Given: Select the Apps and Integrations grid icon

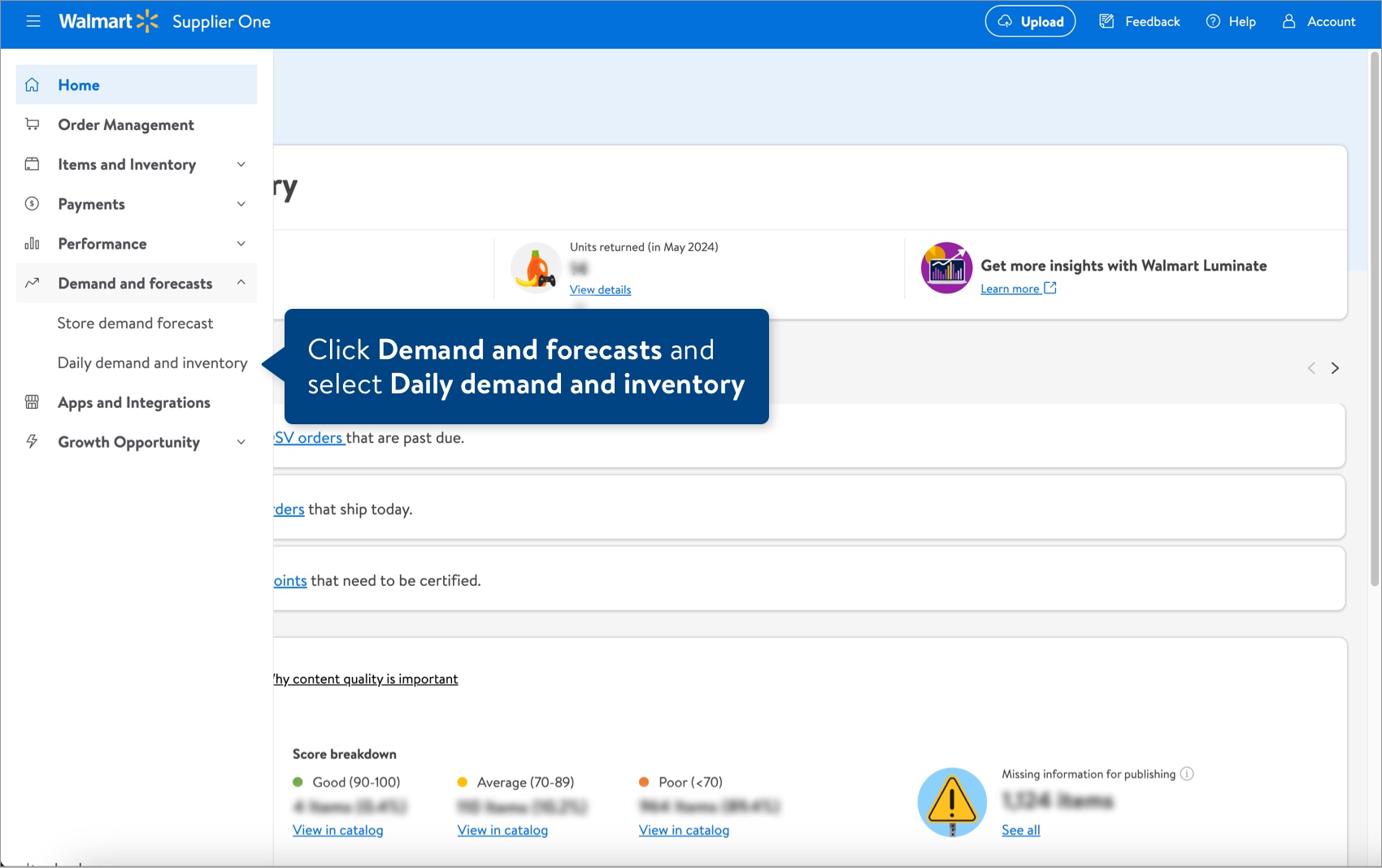Looking at the screenshot, I should pyautogui.click(x=32, y=401).
